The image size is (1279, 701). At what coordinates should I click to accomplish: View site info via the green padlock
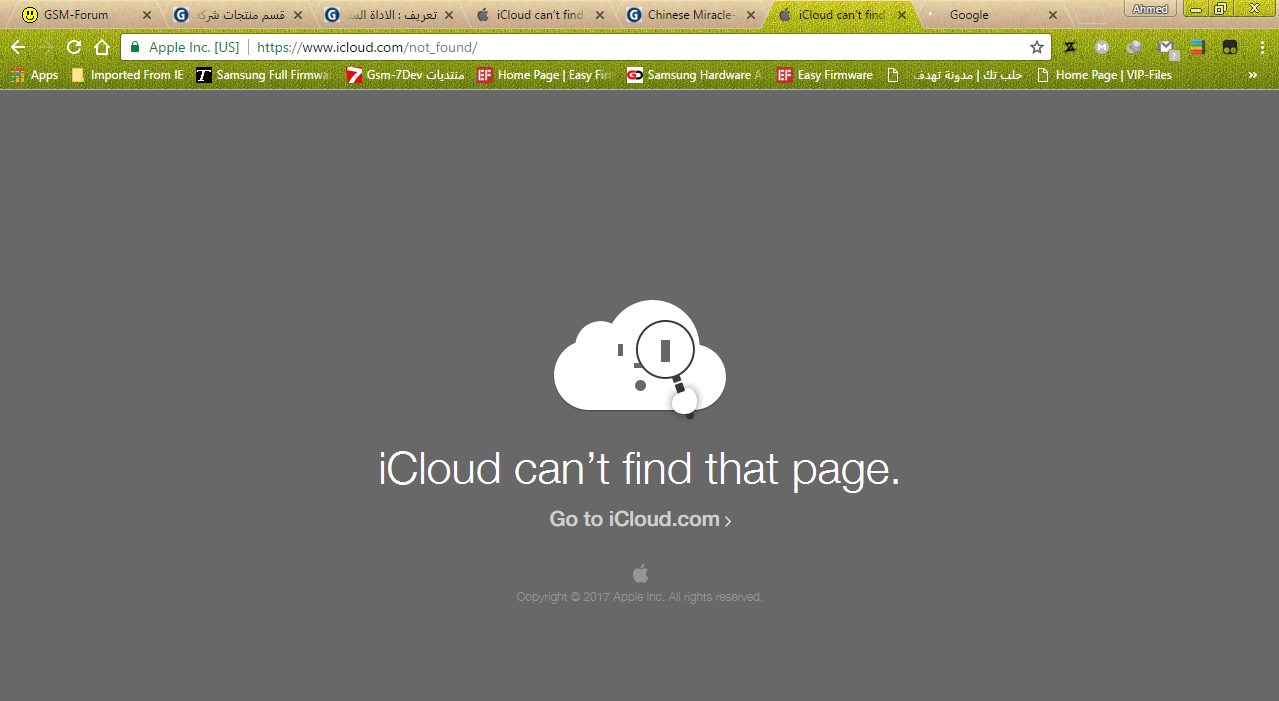point(135,47)
